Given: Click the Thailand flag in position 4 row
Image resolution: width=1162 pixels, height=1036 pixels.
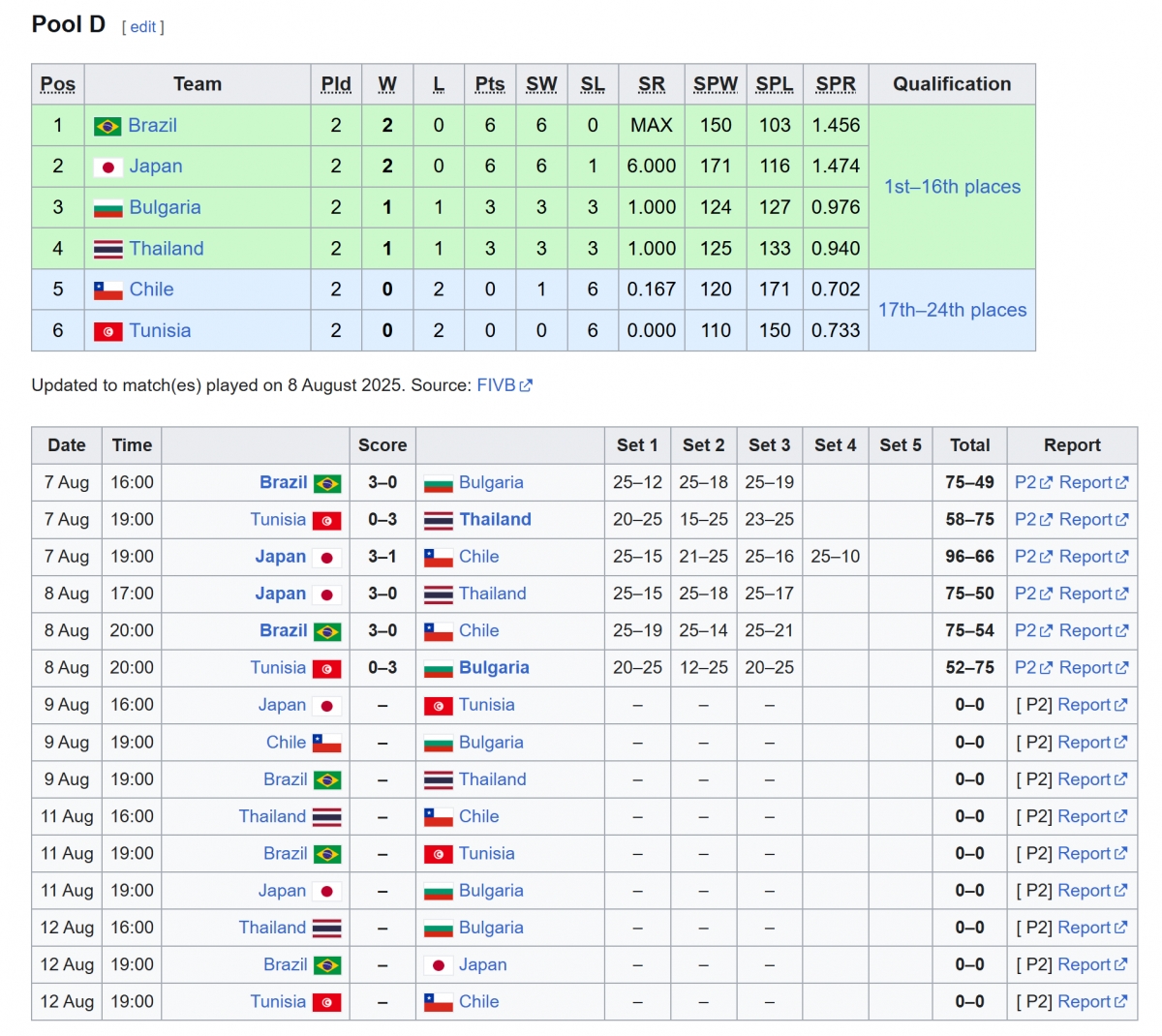Looking at the screenshot, I should pos(107,250).
